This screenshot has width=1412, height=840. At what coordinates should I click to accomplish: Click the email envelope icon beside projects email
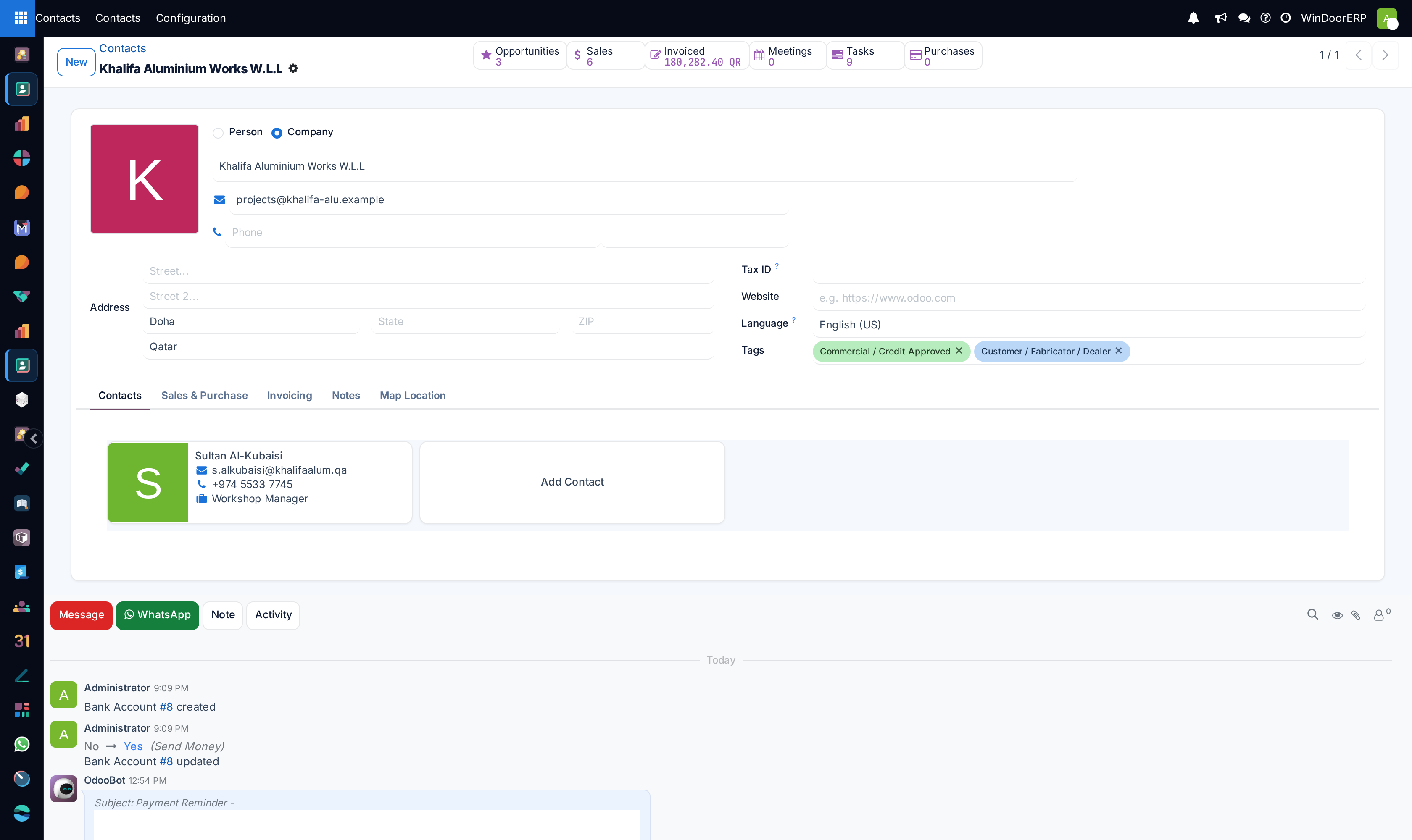219,200
